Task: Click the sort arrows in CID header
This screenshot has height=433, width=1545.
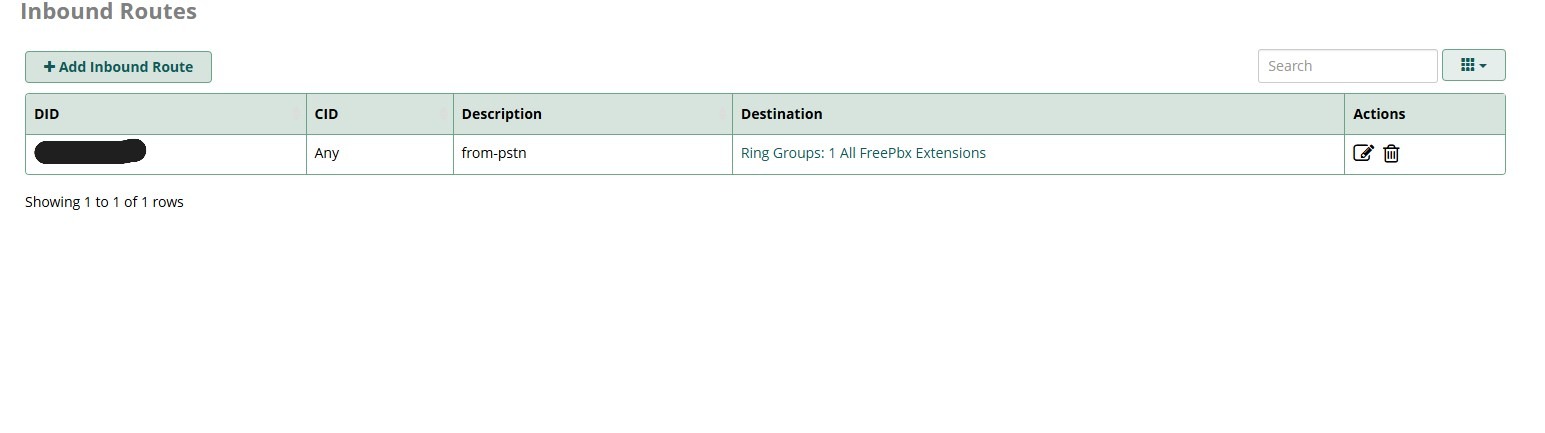Action: (x=444, y=114)
